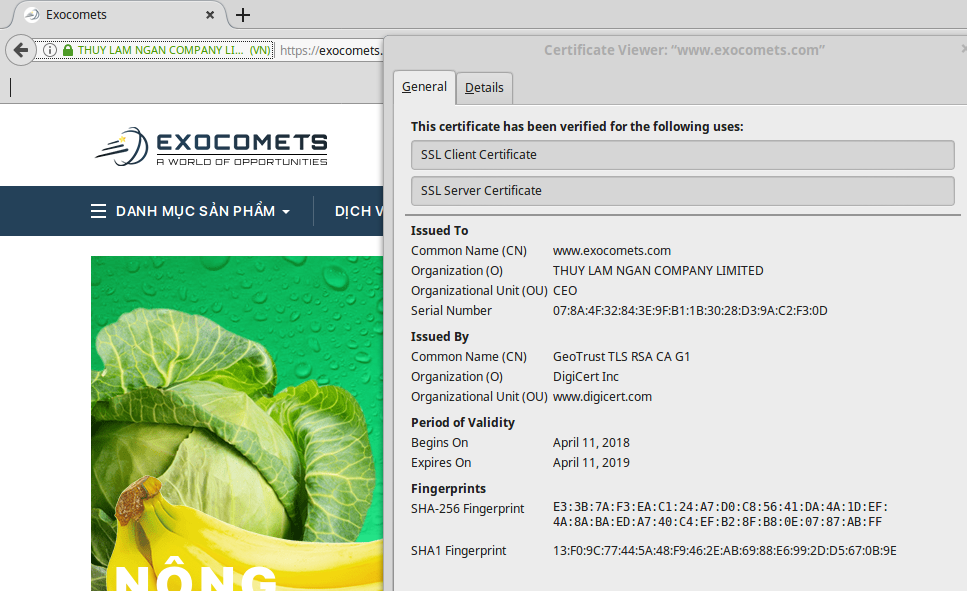Click the Serial Number field label

[x=451, y=310]
